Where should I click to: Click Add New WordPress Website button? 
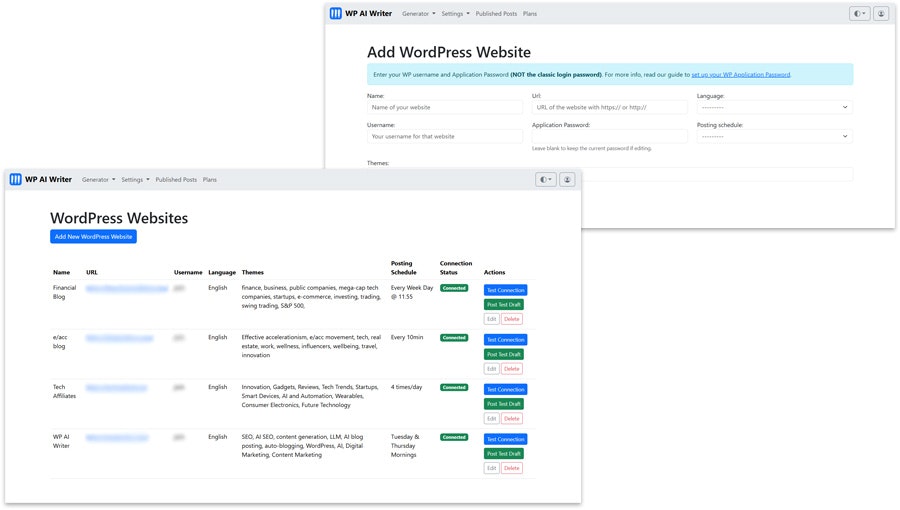pos(93,236)
